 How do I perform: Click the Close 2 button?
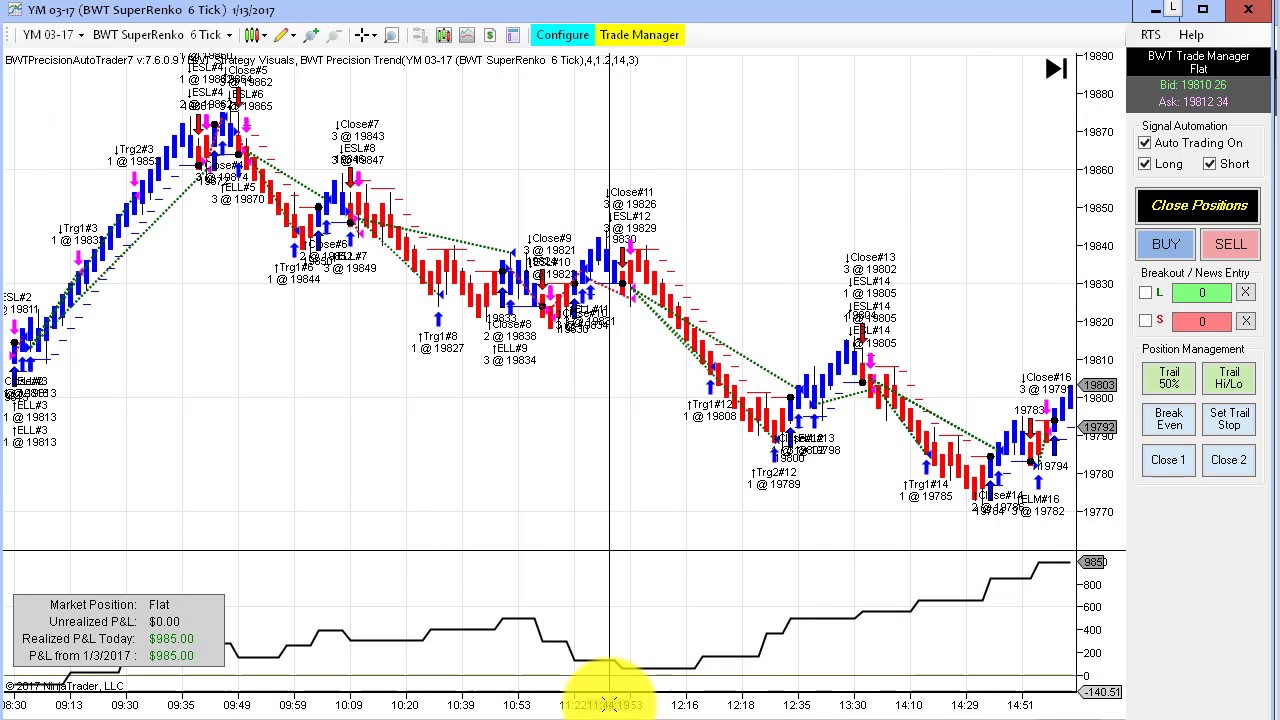click(1229, 460)
